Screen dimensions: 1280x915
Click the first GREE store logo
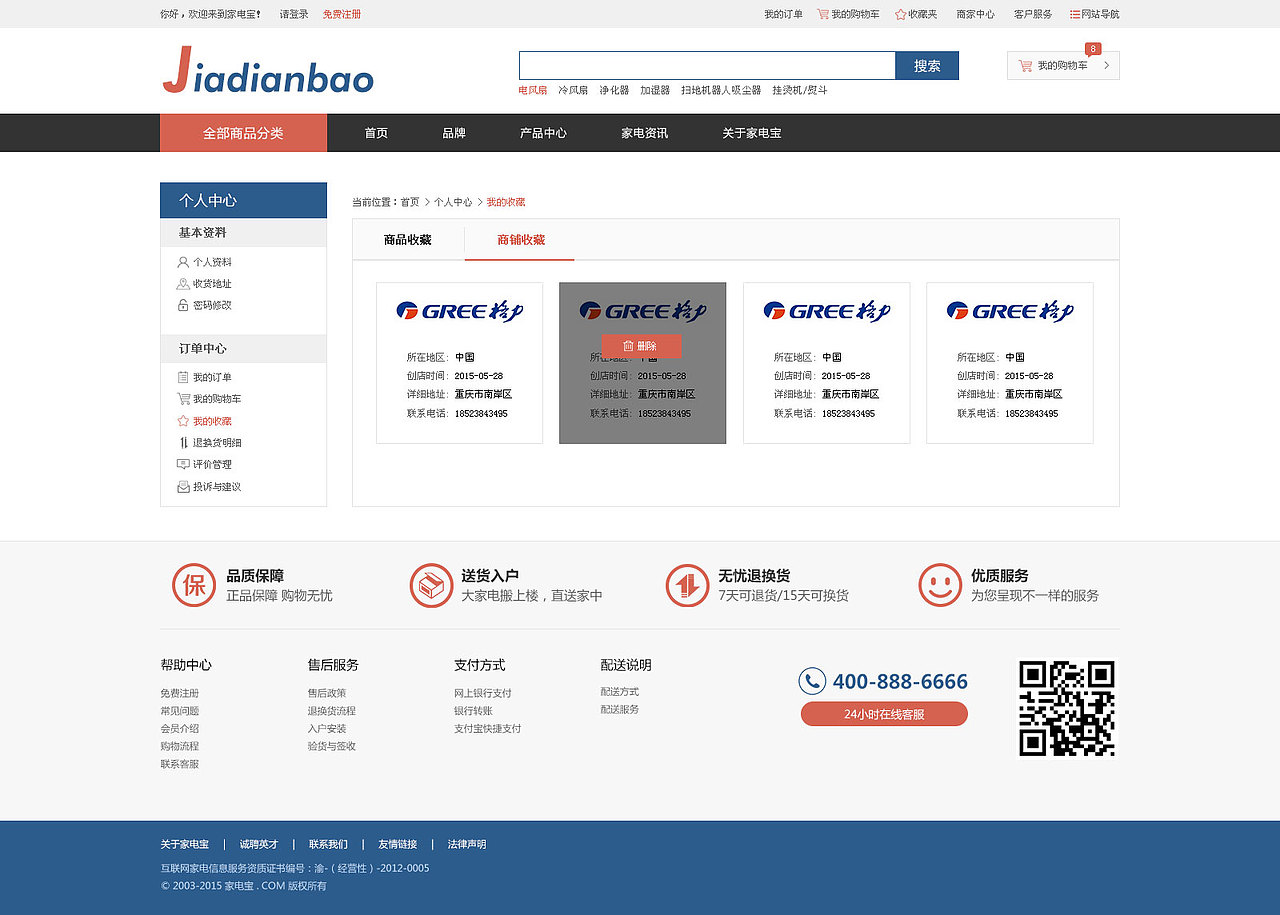(x=459, y=311)
